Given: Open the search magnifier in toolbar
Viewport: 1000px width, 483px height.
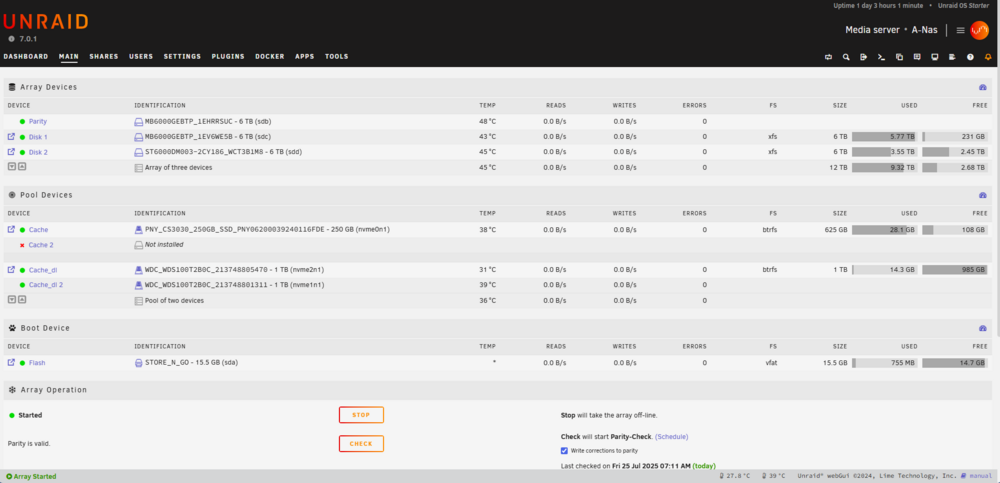Looking at the screenshot, I should pyautogui.click(x=846, y=57).
